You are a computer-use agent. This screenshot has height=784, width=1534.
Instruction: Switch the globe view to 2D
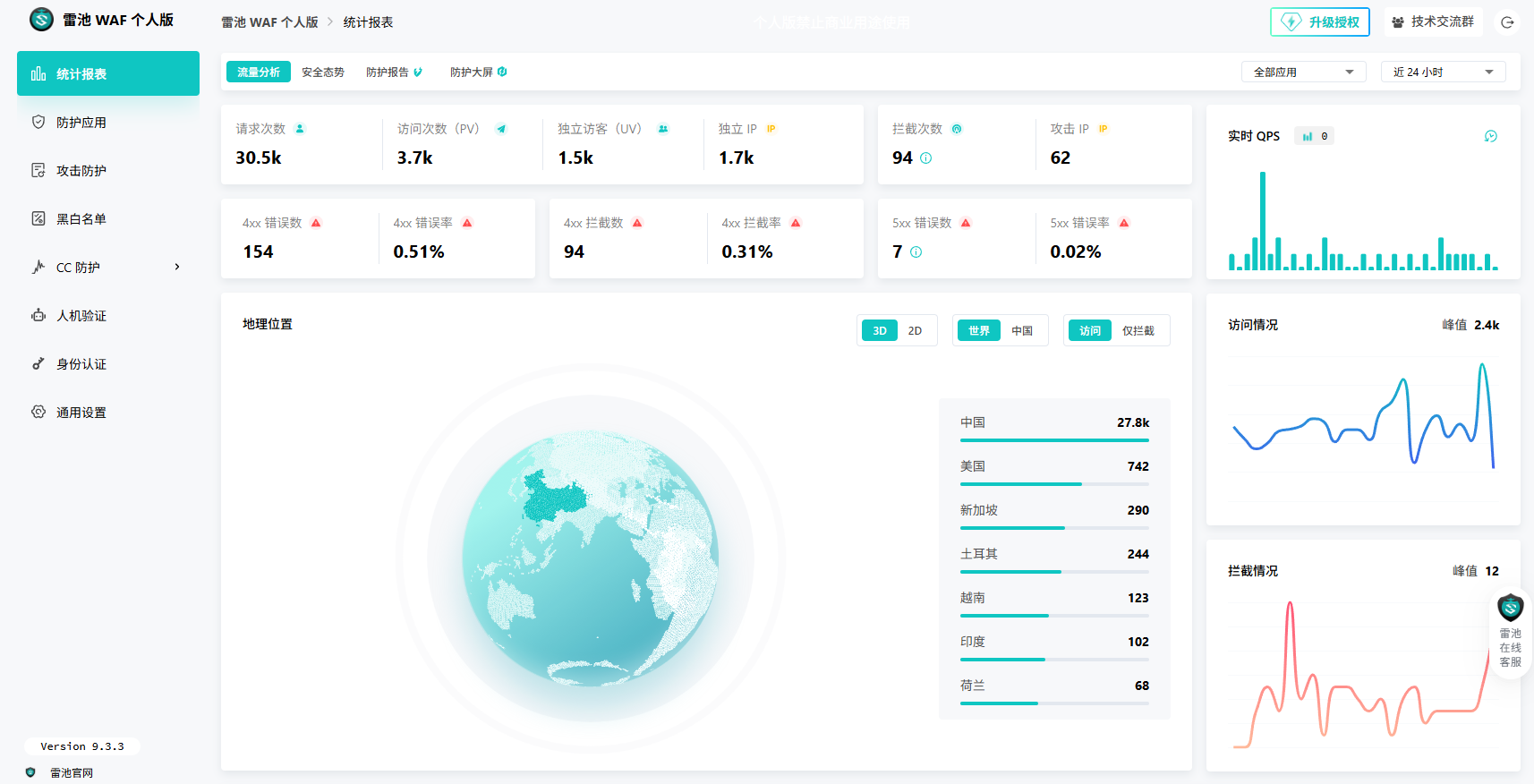[x=915, y=331]
